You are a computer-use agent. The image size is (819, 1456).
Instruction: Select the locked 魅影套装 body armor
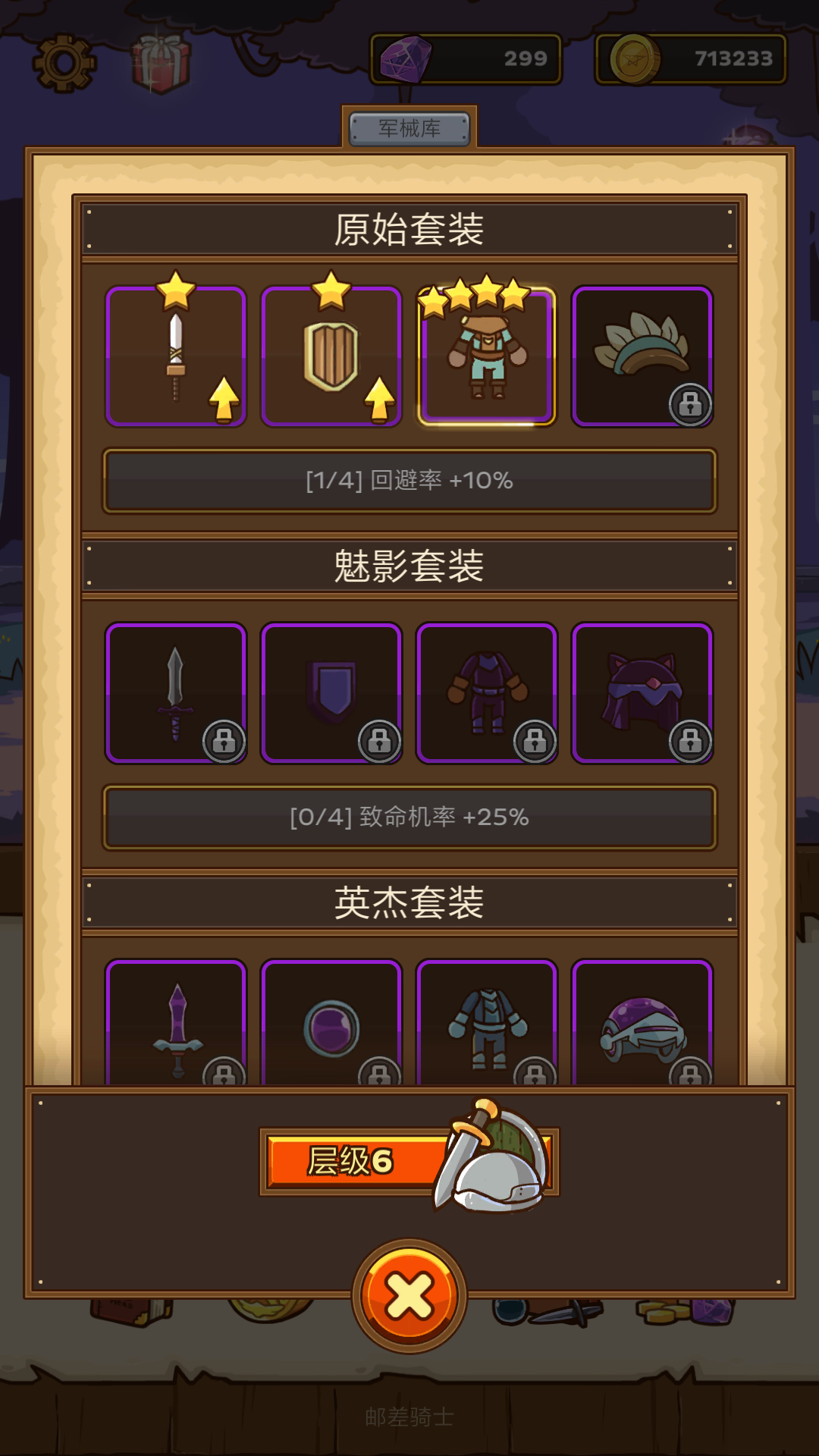[x=487, y=693]
